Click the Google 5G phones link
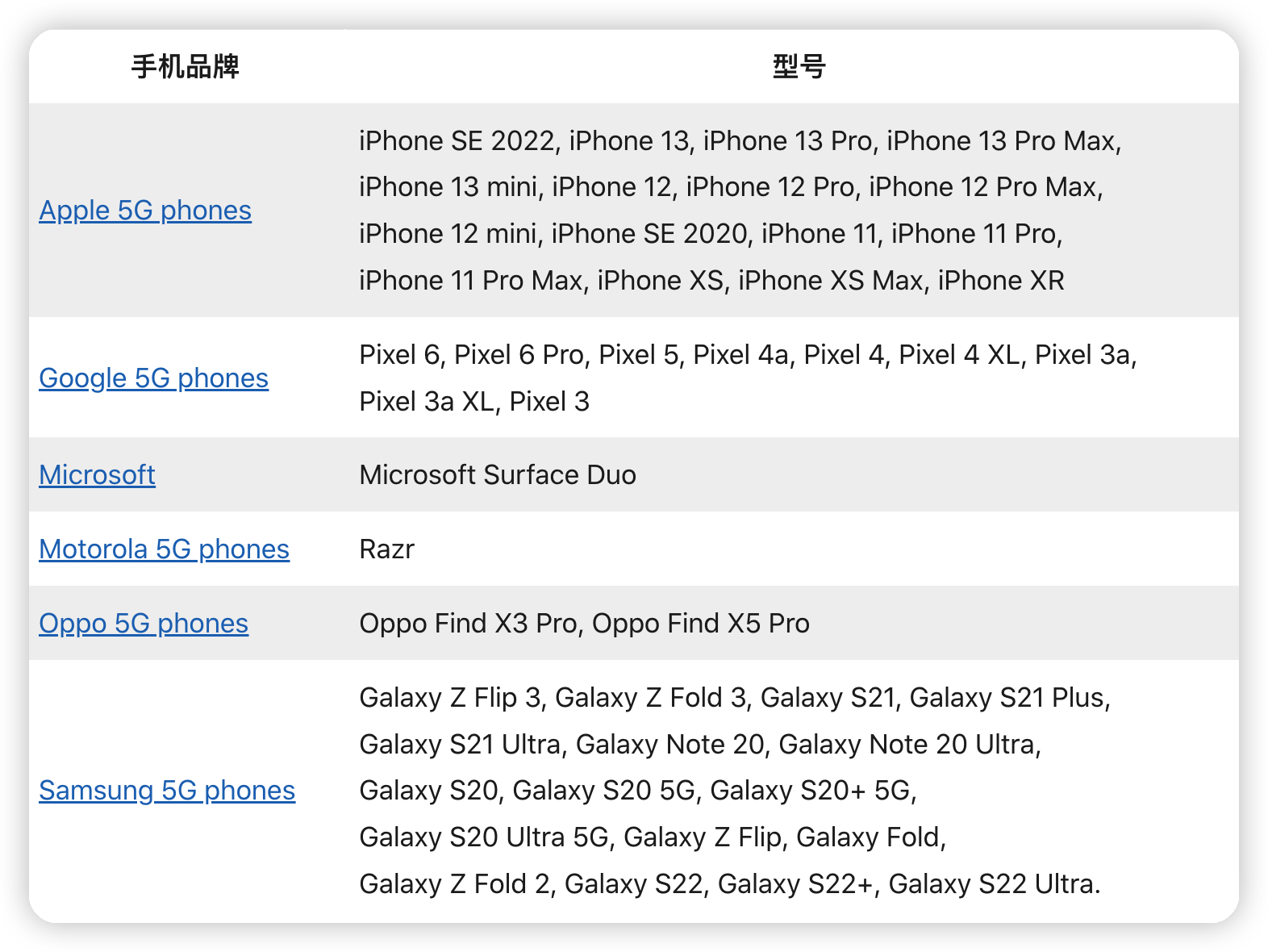Viewport: 1268px width, 952px height. [x=153, y=378]
